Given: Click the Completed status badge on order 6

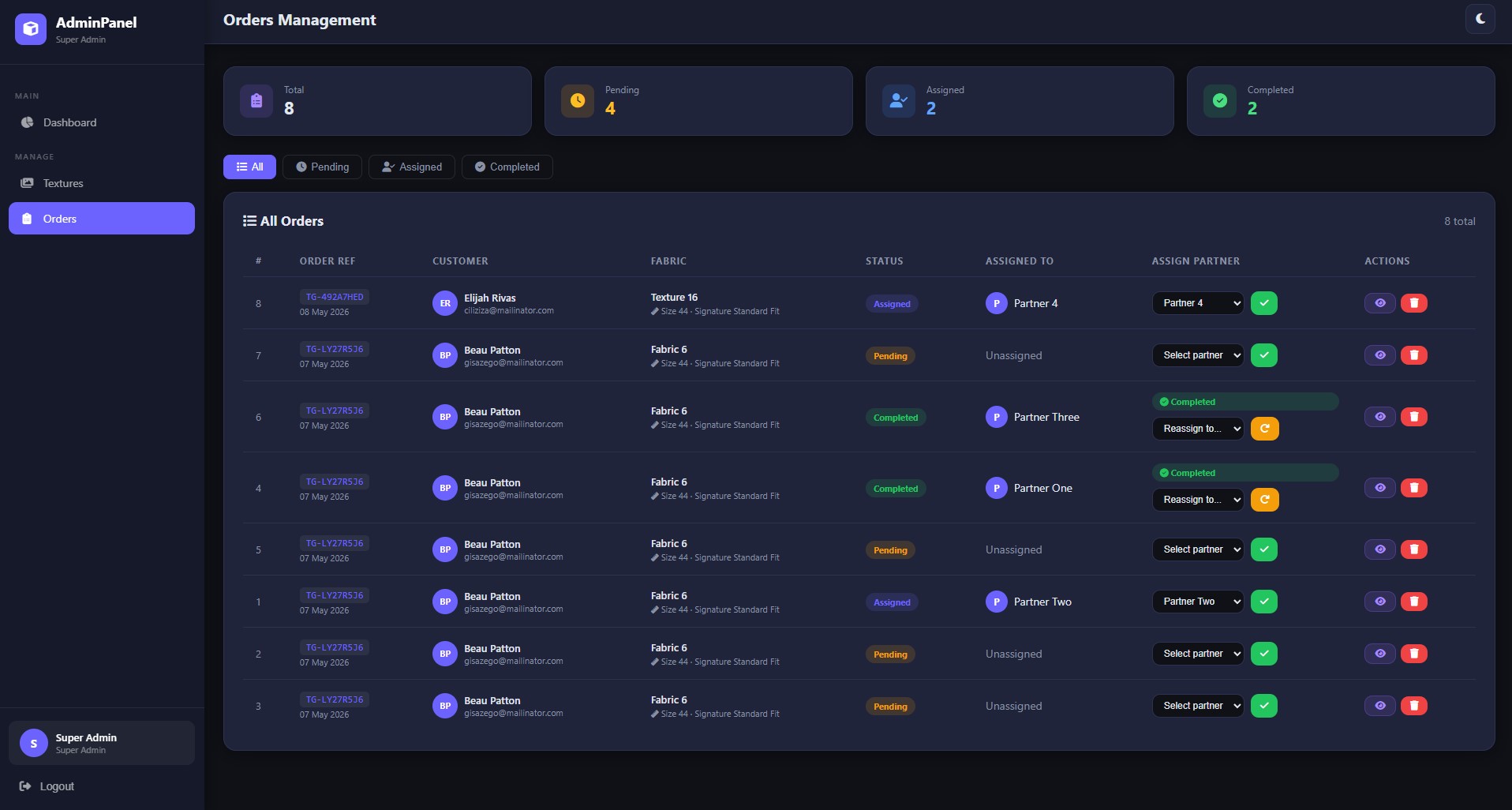Looking at the screenshot, I should coord(896,418).
